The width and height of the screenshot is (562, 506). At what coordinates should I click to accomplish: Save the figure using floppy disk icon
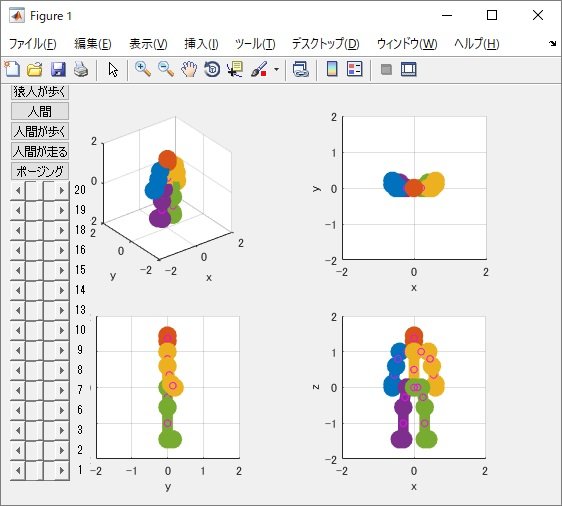pos(58,69)
